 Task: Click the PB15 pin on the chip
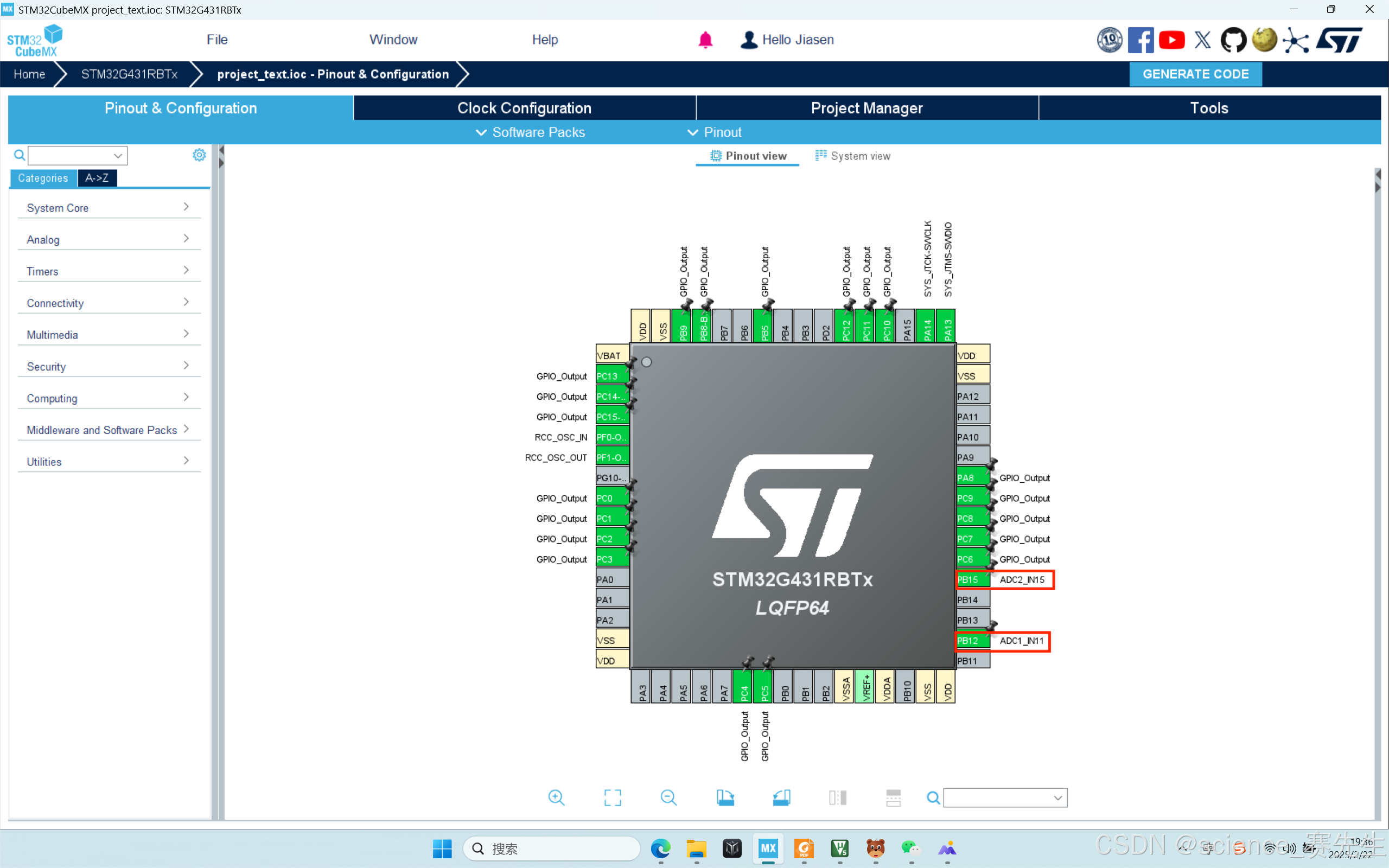point(972,580)
